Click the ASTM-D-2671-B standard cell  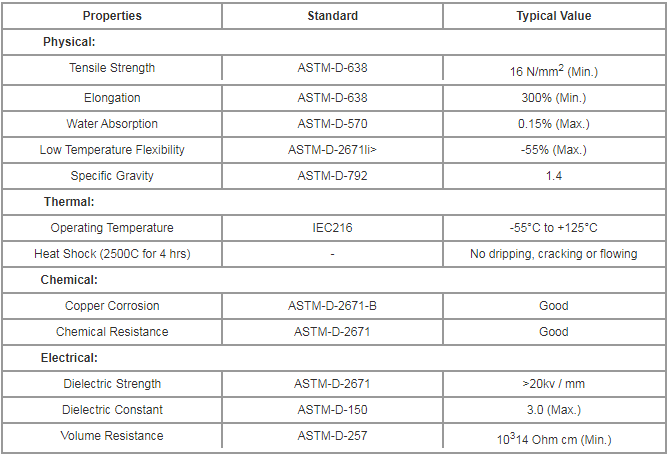tap(333, 306)
